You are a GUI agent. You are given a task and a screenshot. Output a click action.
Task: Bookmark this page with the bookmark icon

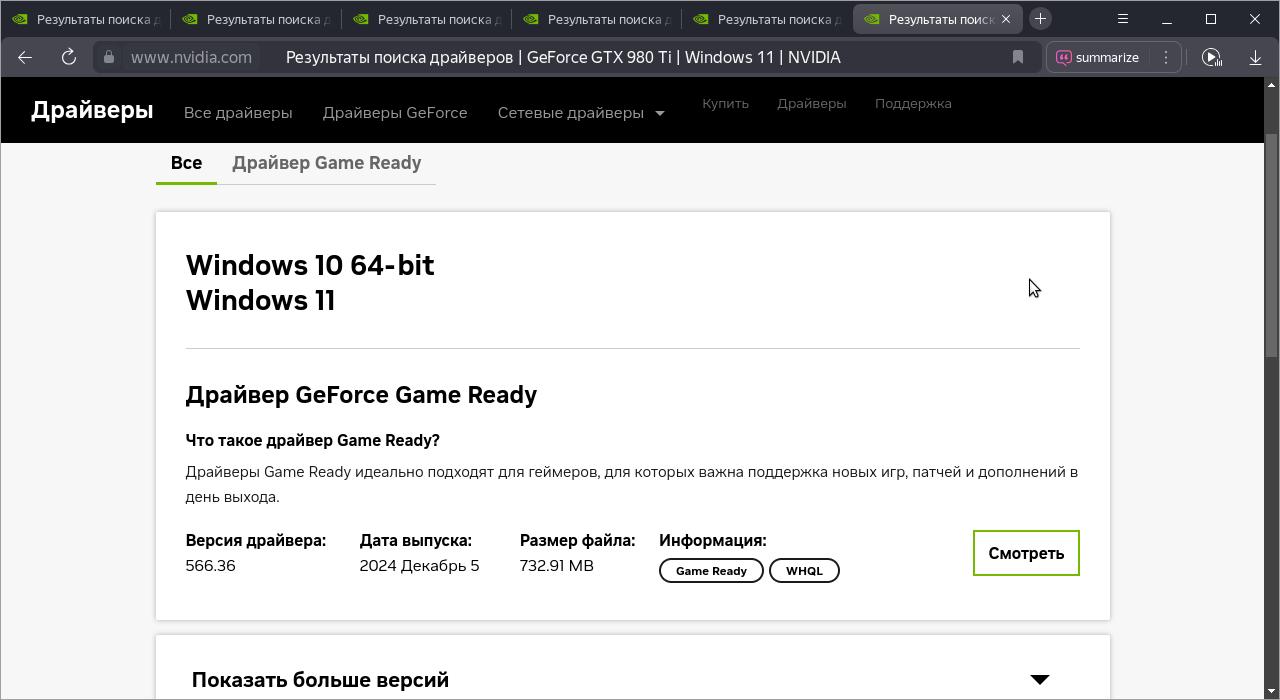pos(1018,57)
